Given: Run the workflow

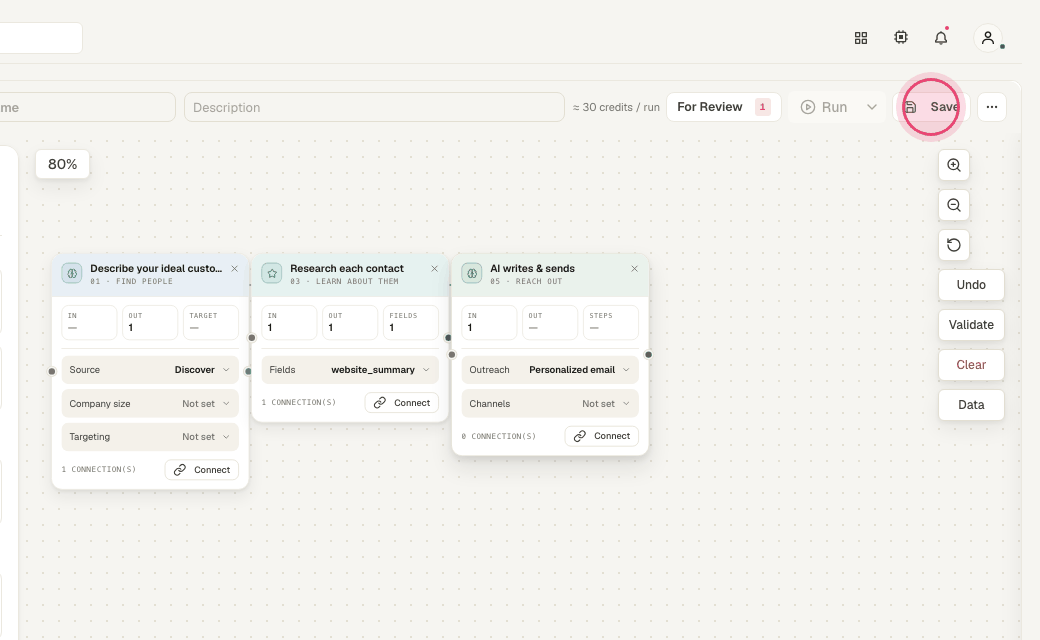Looking at the screenshot, I should point(824,107).
